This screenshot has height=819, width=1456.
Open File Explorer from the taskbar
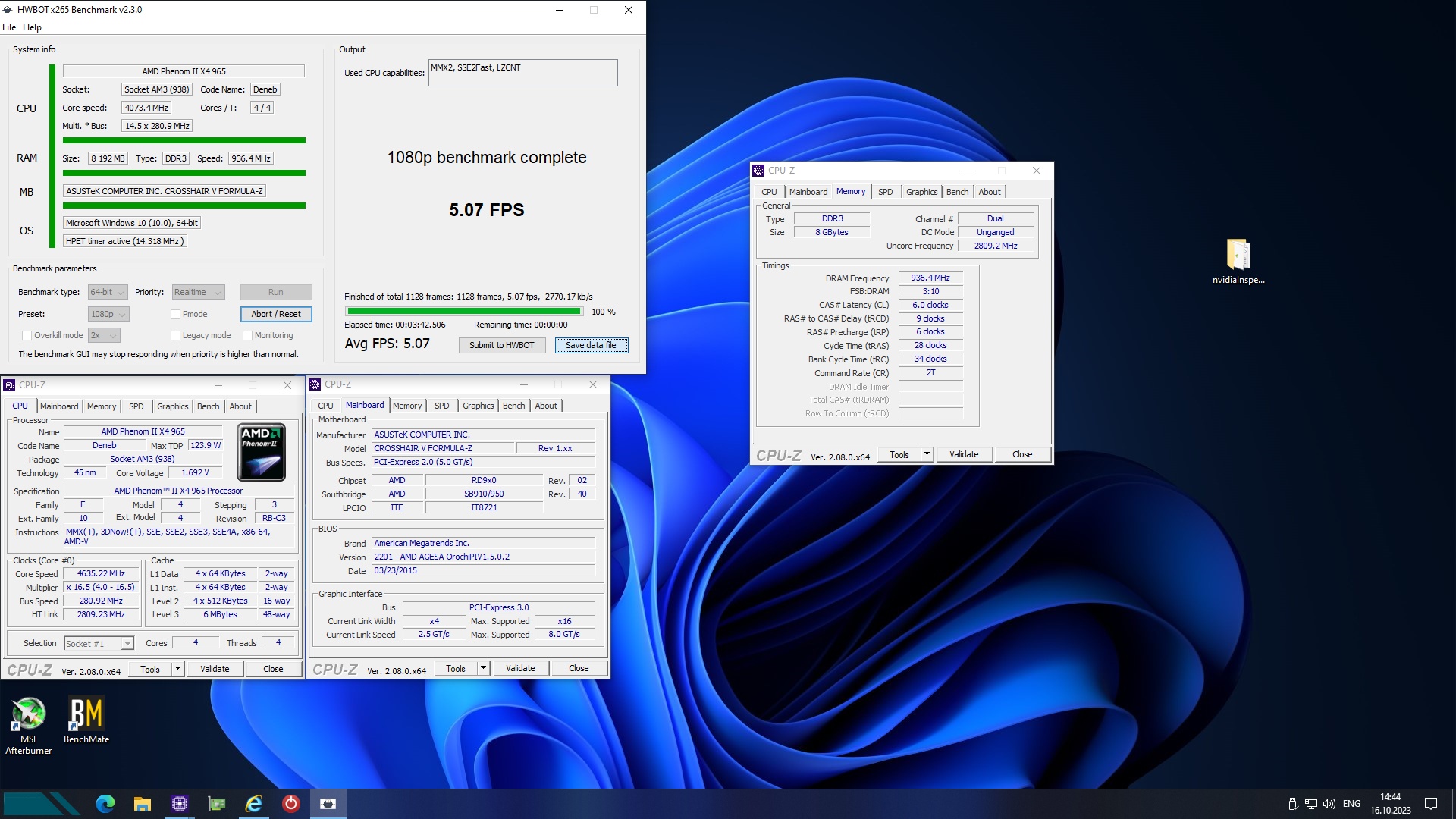(142, 804)
